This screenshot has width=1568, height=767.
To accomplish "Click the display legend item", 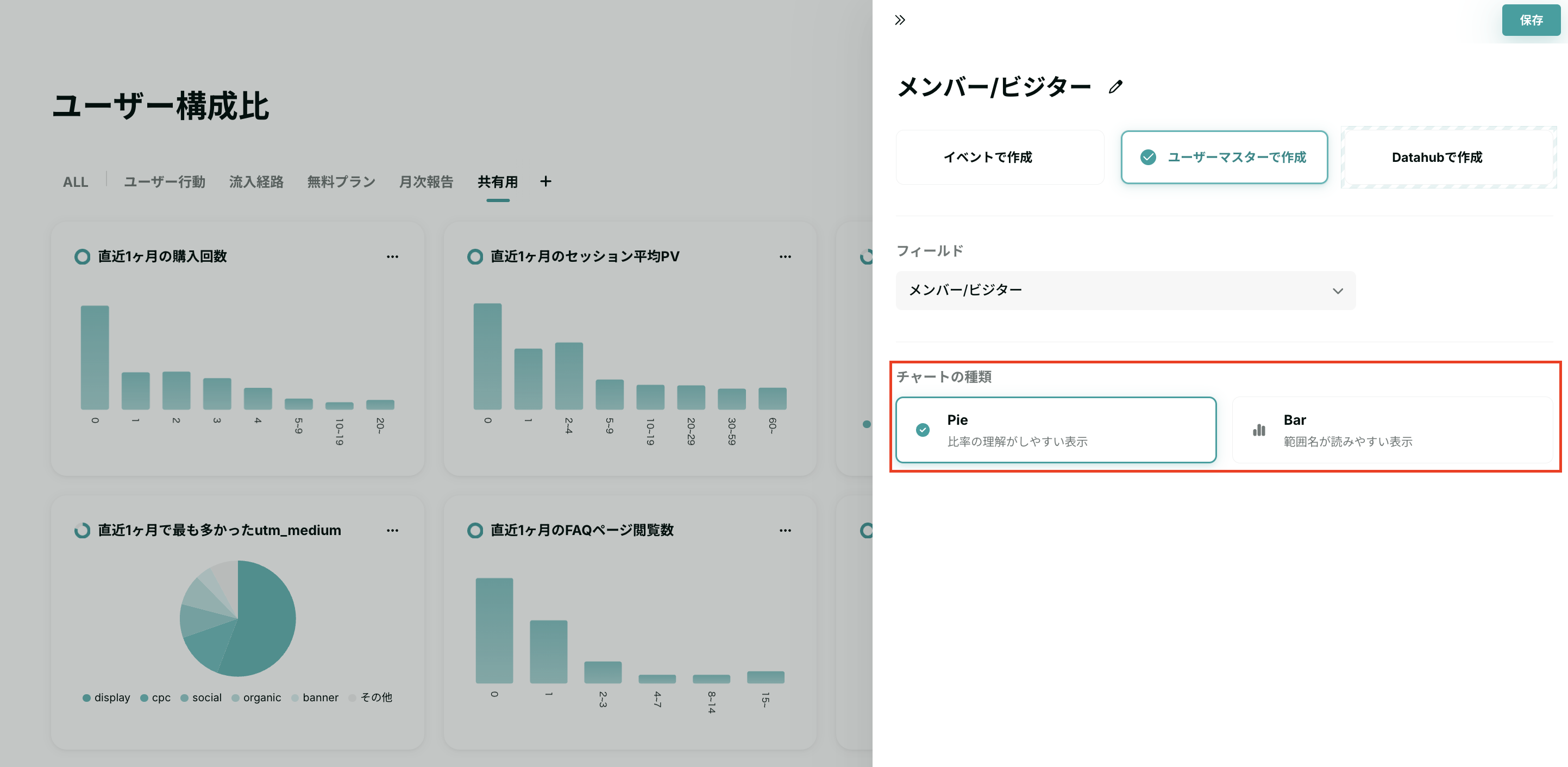I will point(106,697).
